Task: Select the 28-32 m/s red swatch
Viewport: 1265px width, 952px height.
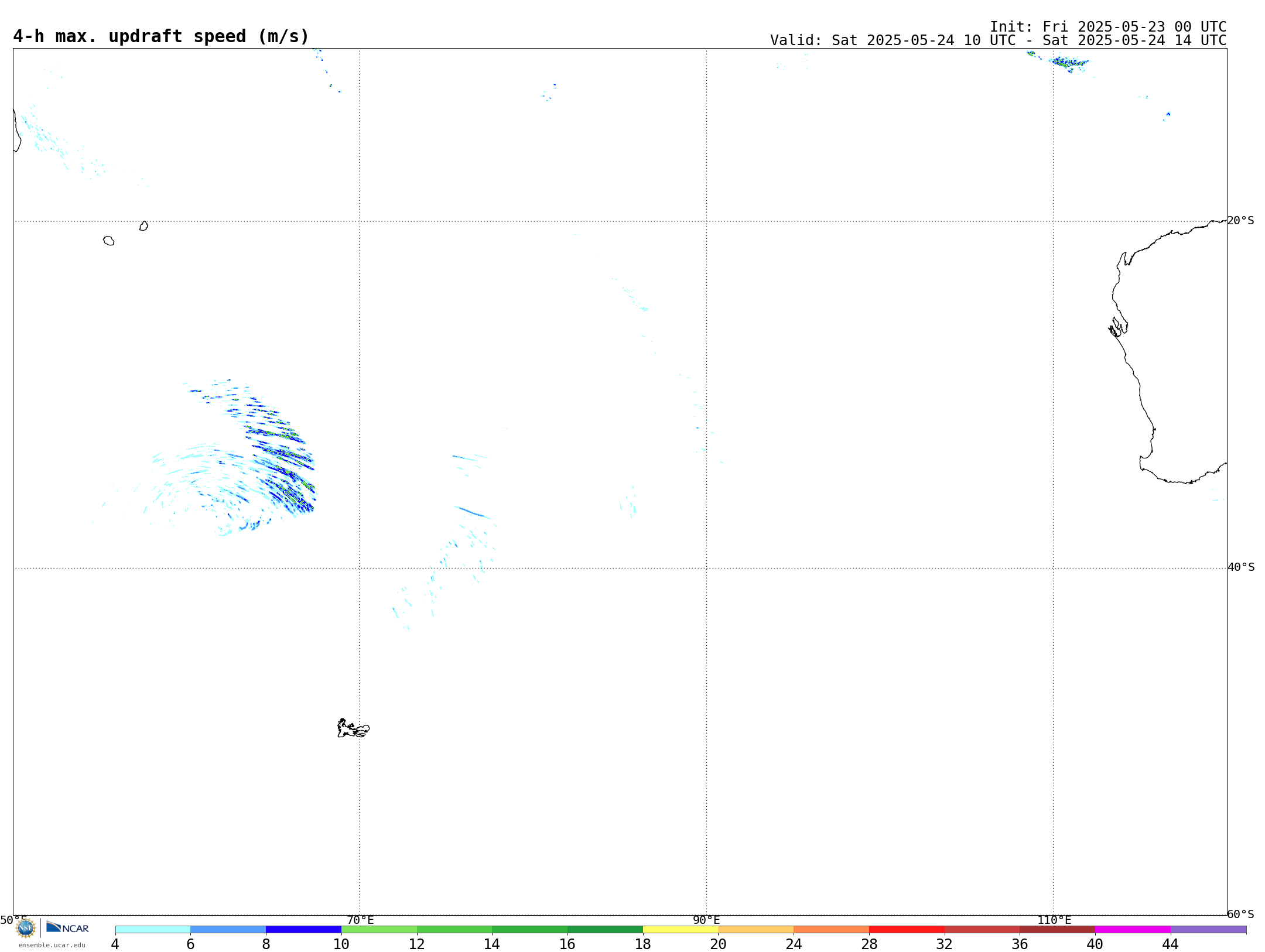Action: [907, 929]
